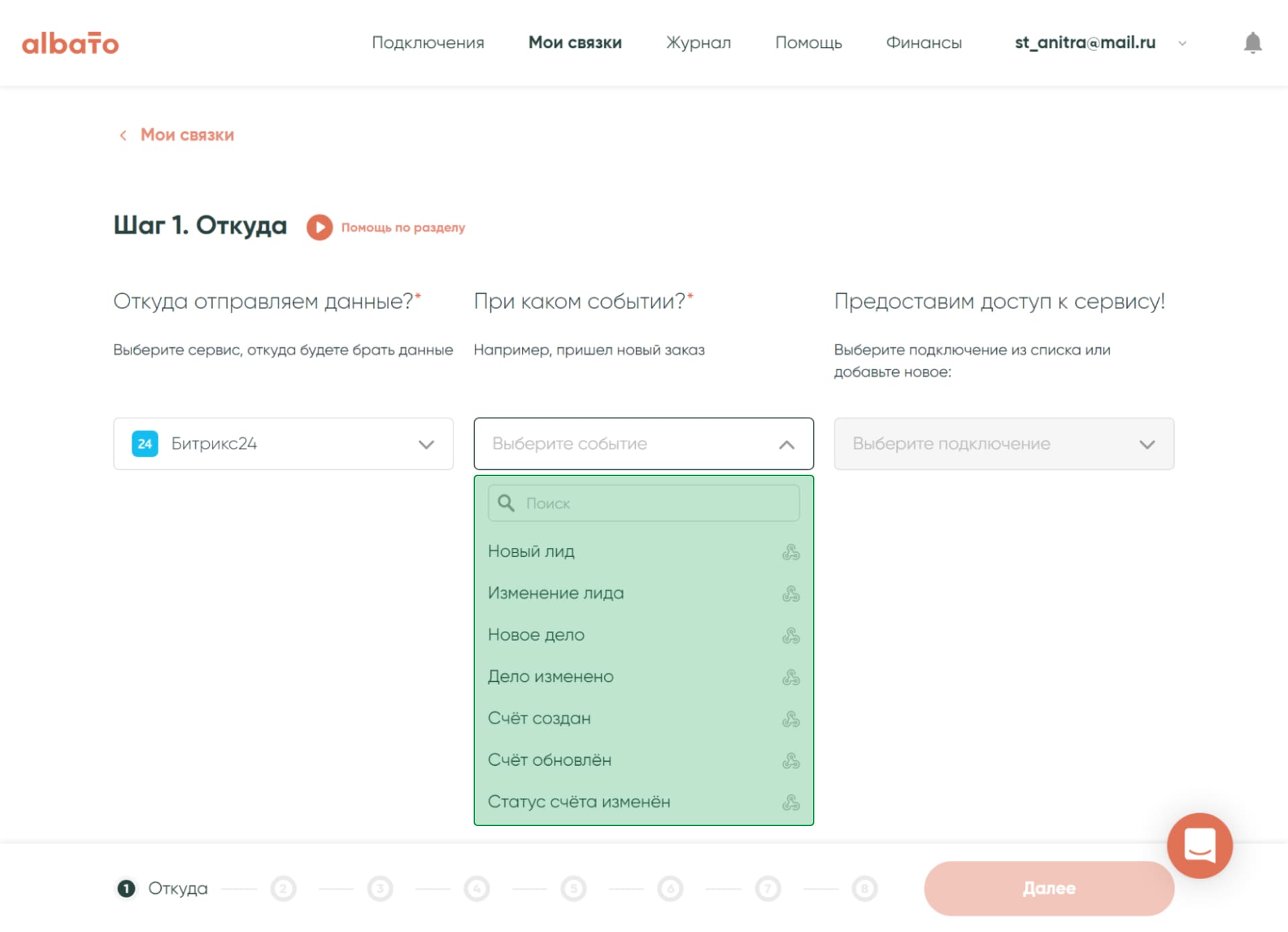The height and width of the screenshot is (932, 1288).
Task: Click step 1 circle in progress bar
Action: click(126, 888)
